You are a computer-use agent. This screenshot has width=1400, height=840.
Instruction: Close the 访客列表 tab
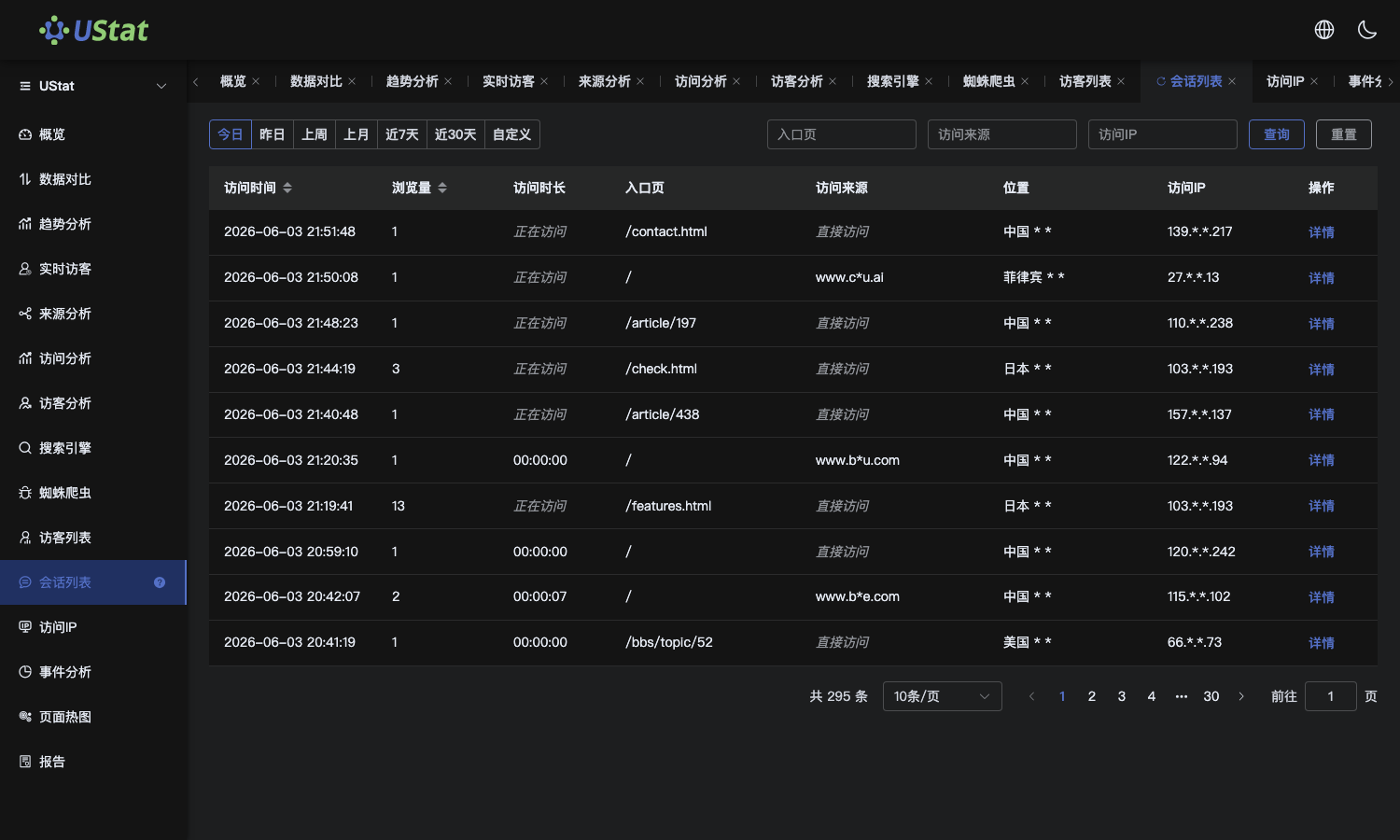coord(1121,81)
